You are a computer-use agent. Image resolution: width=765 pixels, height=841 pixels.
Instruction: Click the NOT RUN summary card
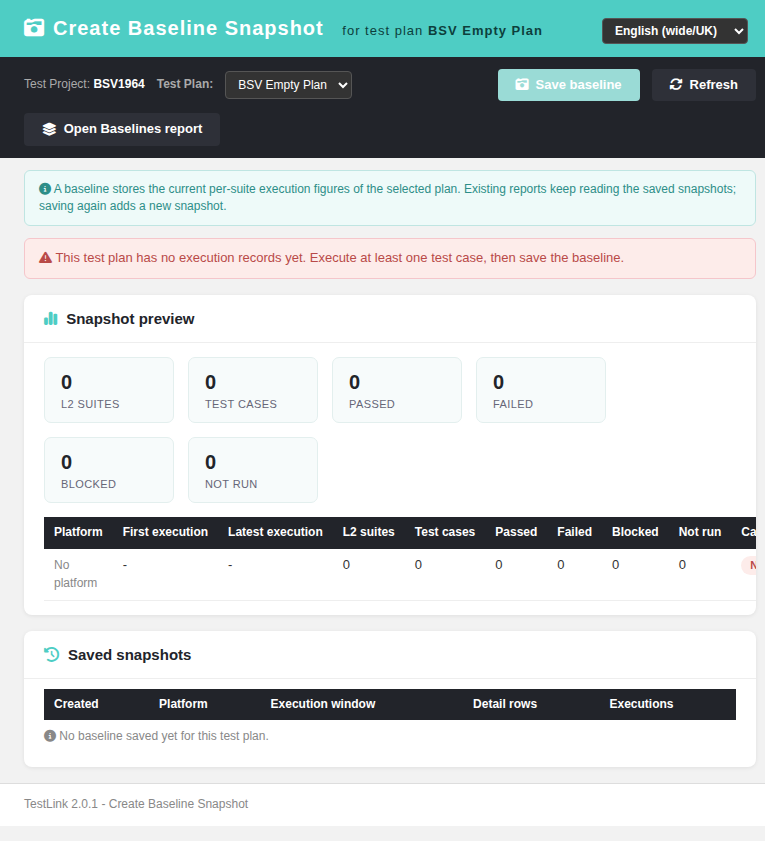coord(253,470)
